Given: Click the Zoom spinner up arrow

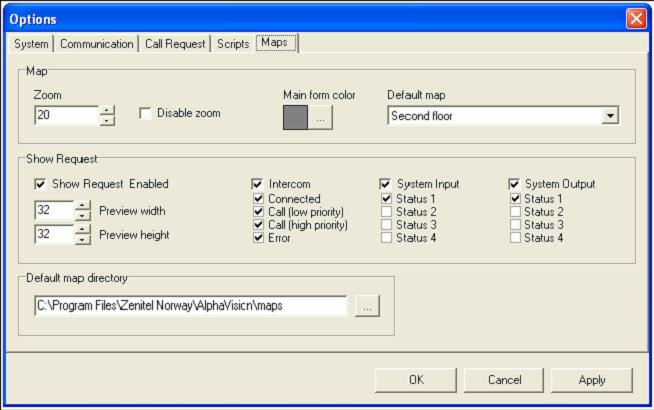Looking at the screenshot, I should pyautogui.click(x=108, y=109).
